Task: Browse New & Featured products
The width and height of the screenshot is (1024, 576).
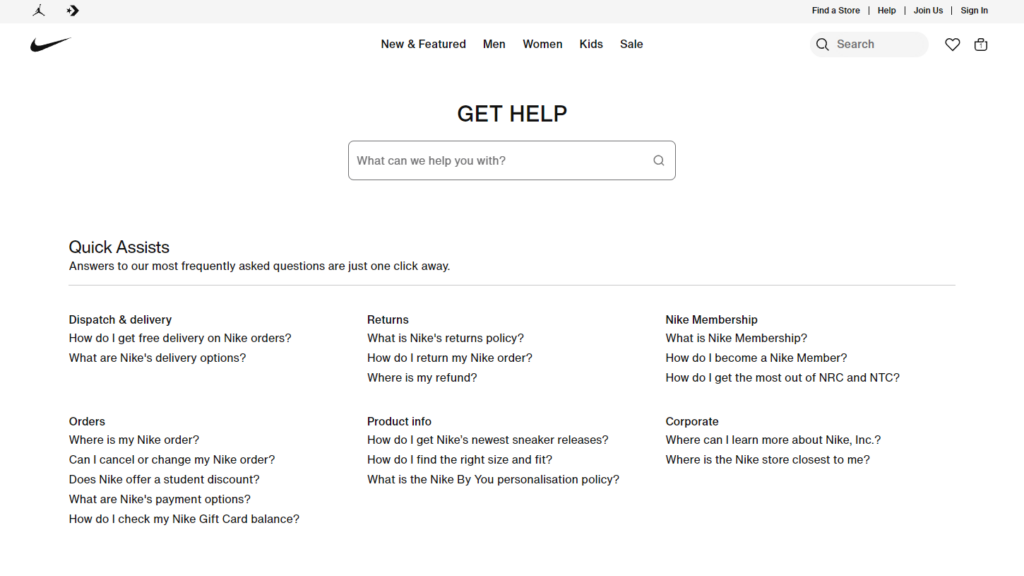Action: coord(423,44)
